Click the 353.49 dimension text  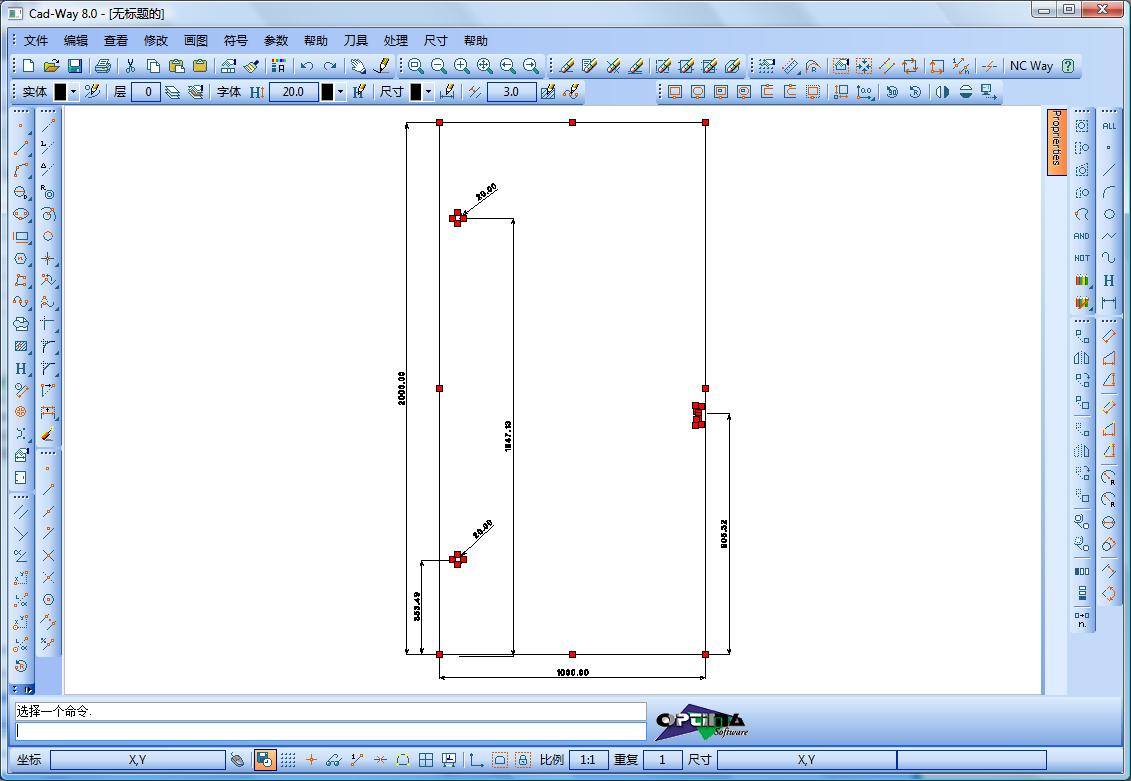point(417,606)
